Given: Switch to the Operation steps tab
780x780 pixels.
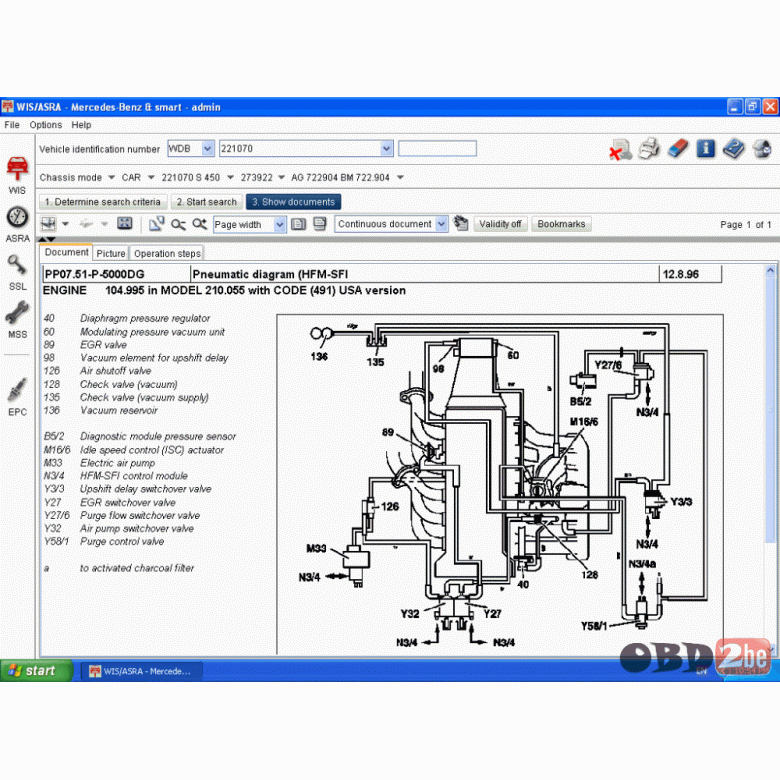Looking at the screenshot, I should pos(167,253).
